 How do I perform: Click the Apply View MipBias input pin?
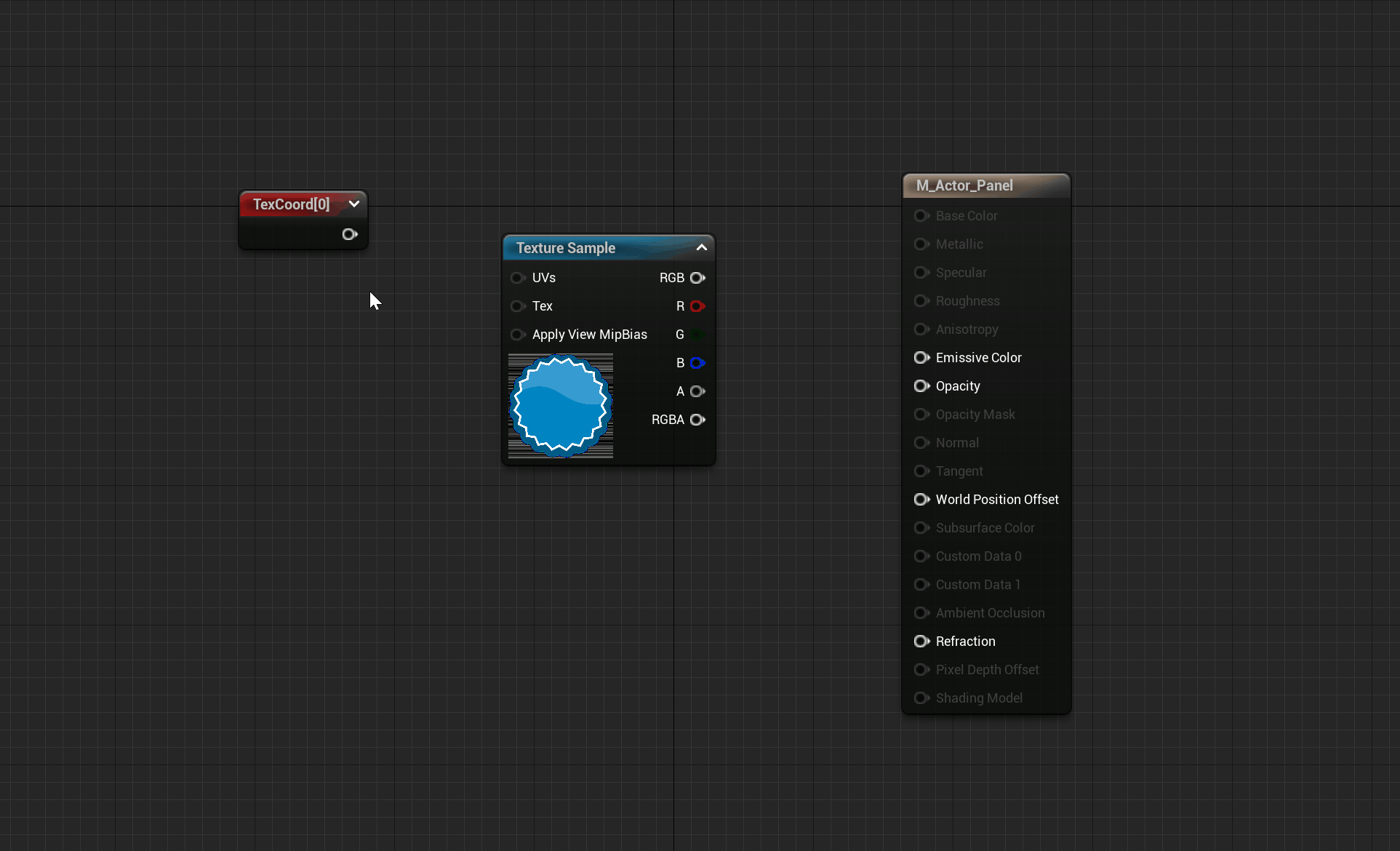(518, 335)
